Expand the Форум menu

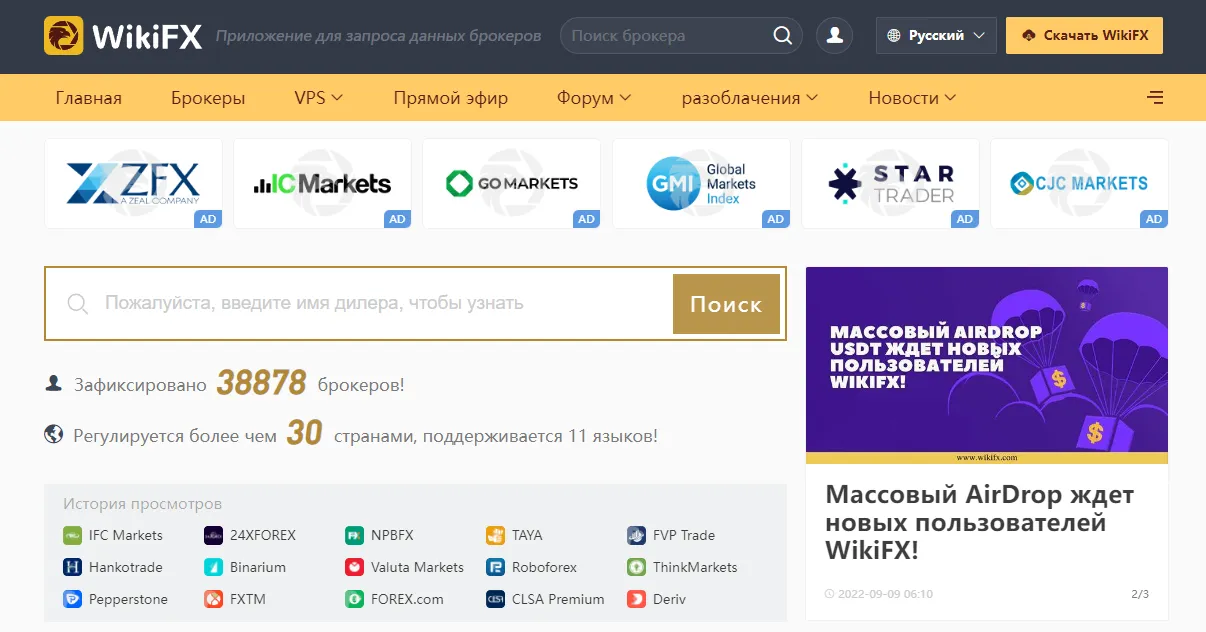coord(594,98)
